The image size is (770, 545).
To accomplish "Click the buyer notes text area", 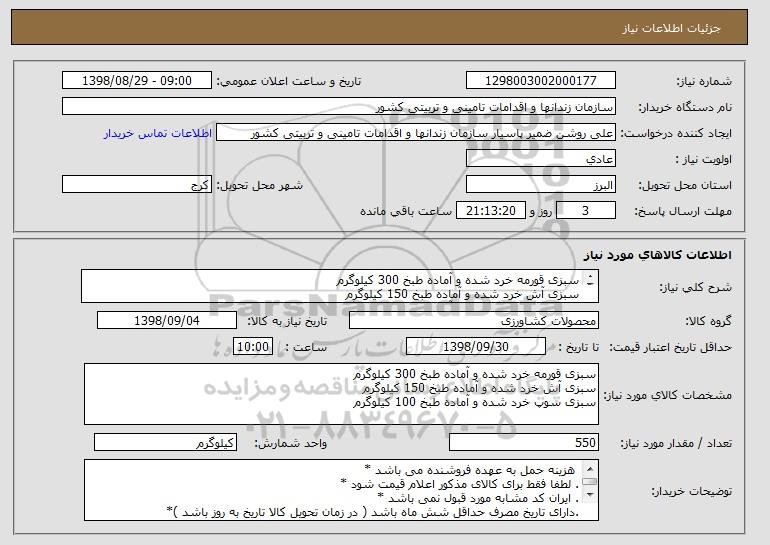I will click(x=341, y=490).
